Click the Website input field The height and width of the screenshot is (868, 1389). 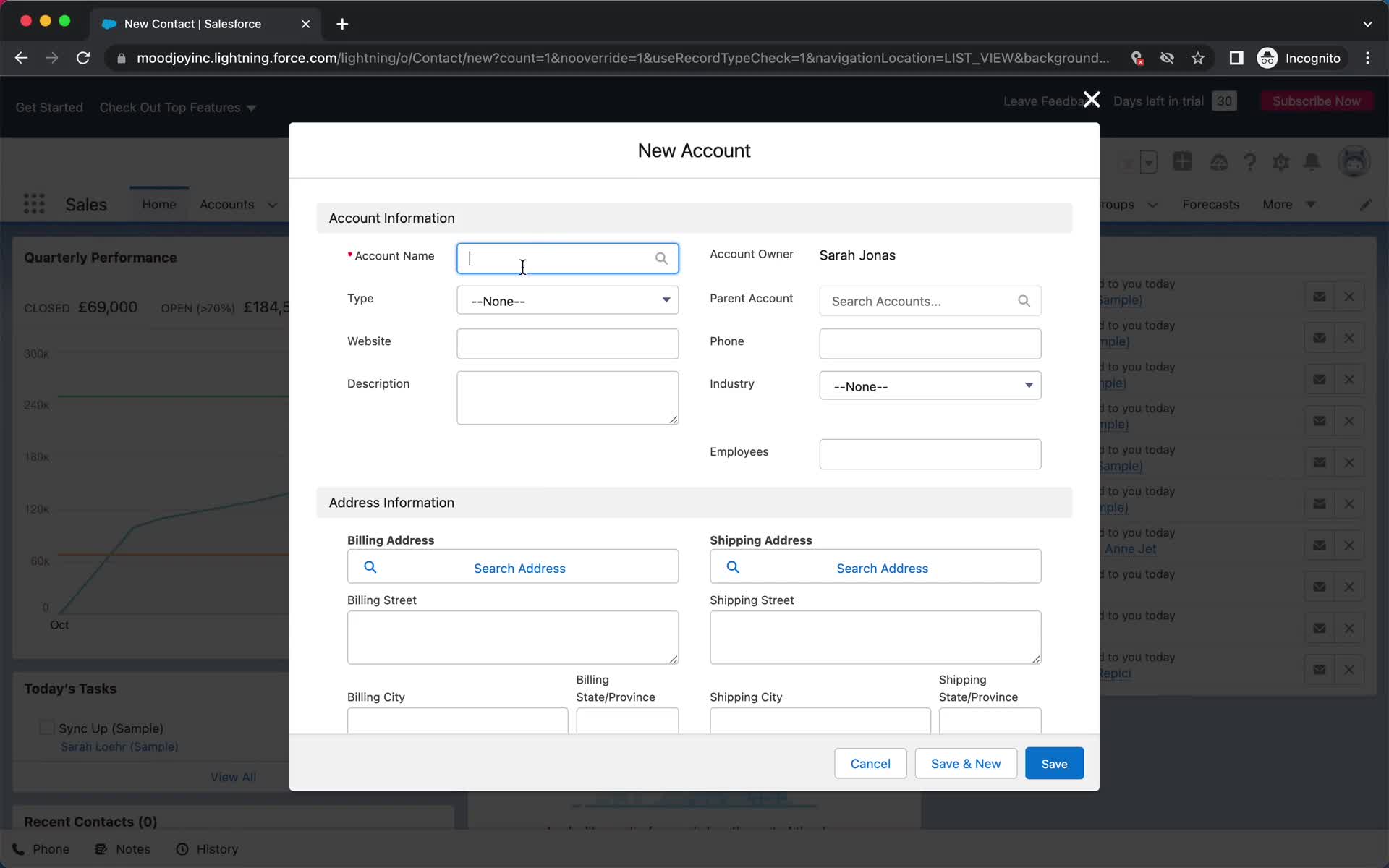click(567, 344)
